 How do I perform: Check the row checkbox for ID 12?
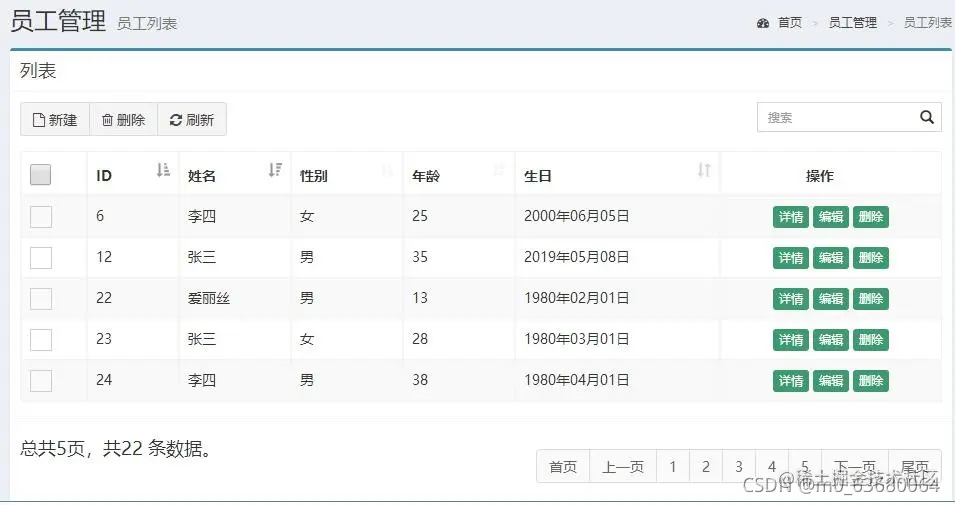coord(41,258)
